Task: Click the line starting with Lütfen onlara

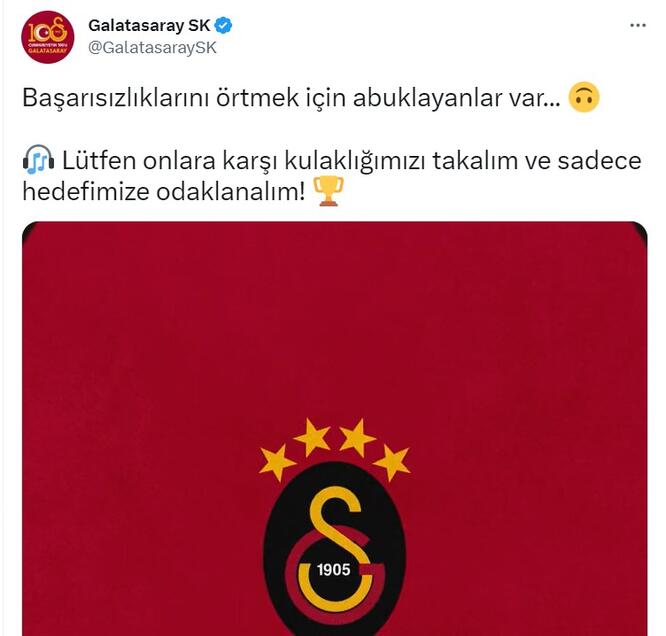Action: (352, 161)
